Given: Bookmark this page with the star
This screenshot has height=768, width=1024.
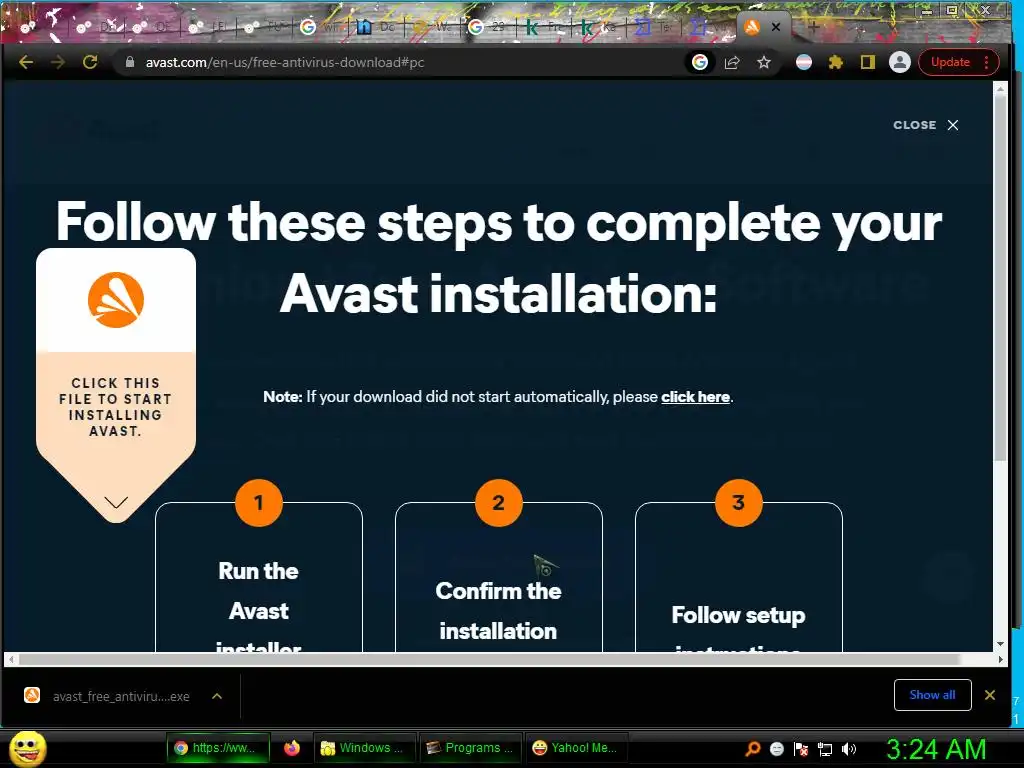Looking at the screenshot, I should pos(763,62).
